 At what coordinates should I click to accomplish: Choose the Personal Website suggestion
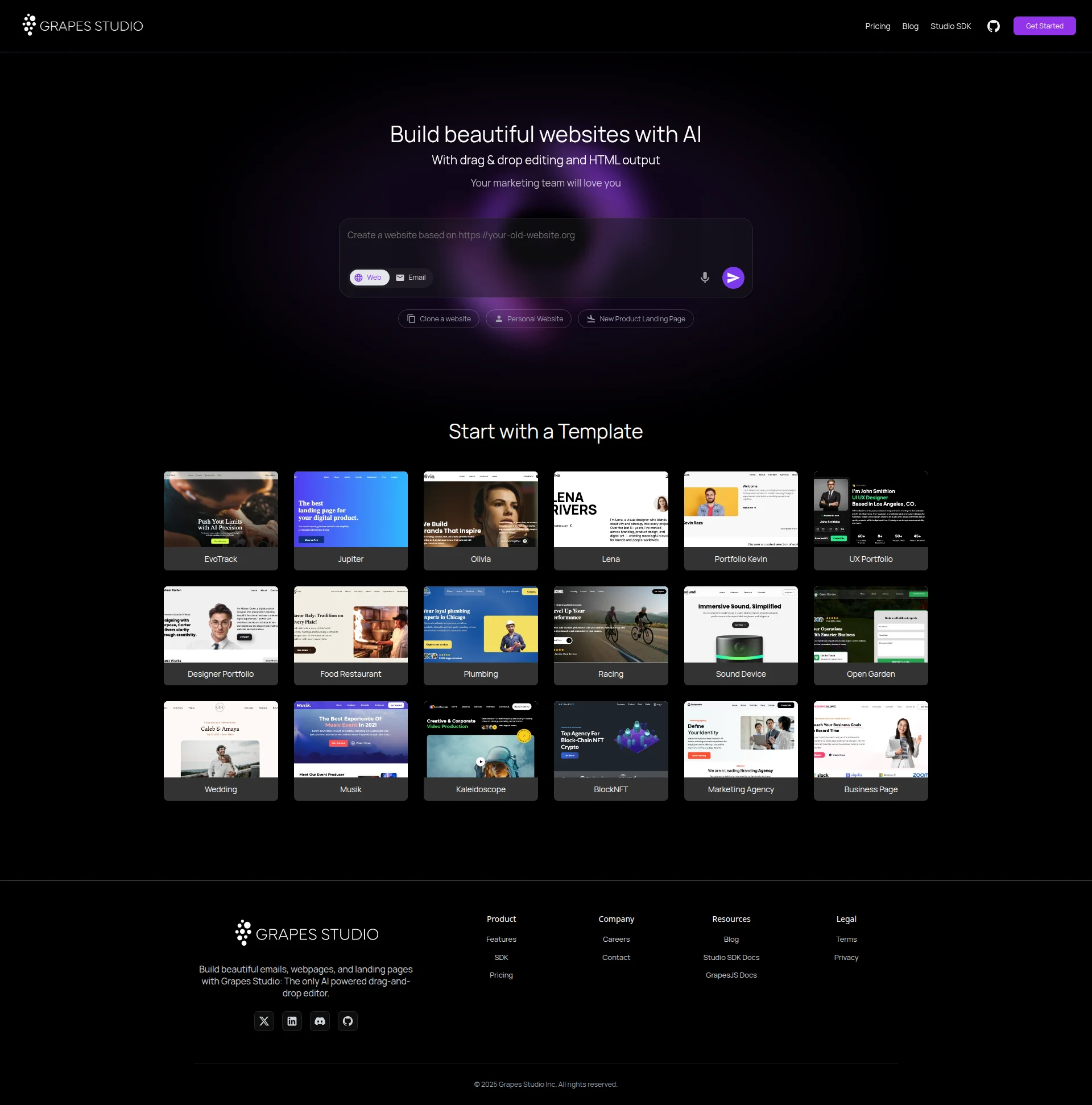(x=528, y=318)
